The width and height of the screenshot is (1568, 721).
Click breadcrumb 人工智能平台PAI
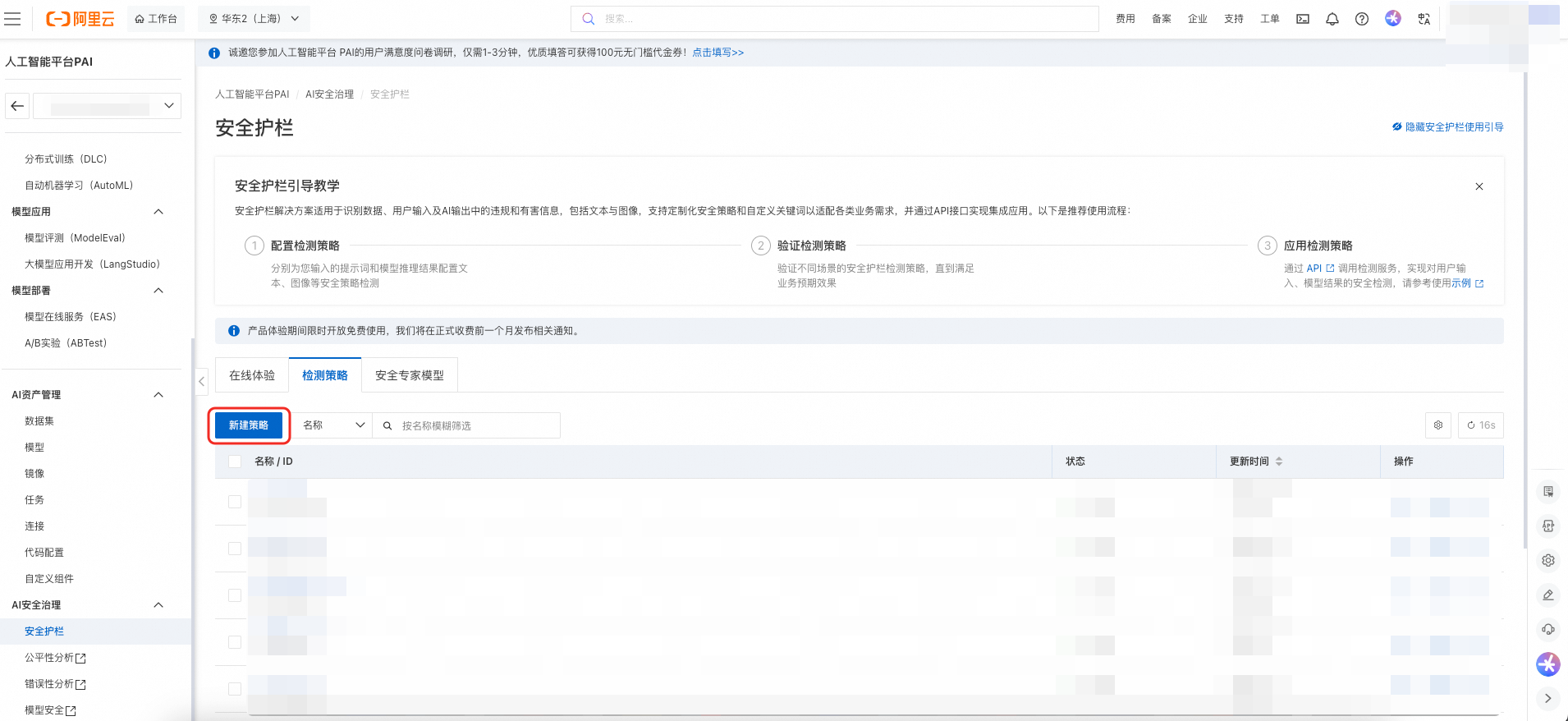(252, 94)
